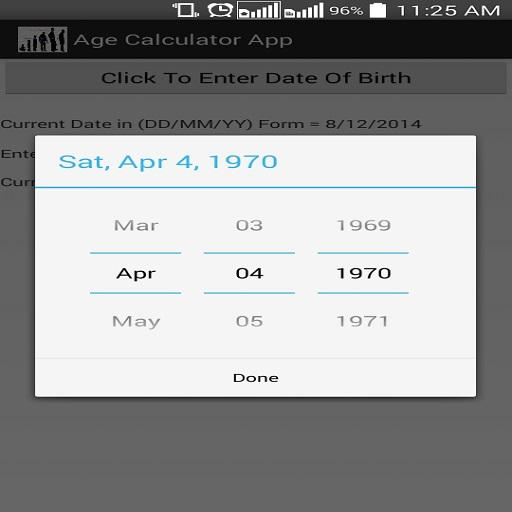
Task: Tap the screen rotation status icon
Action: 186,10
